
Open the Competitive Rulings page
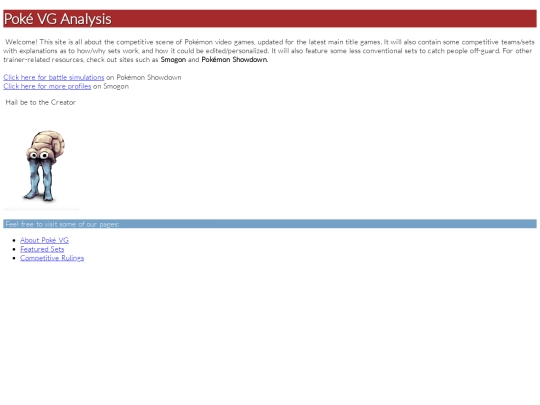point(52,258)
